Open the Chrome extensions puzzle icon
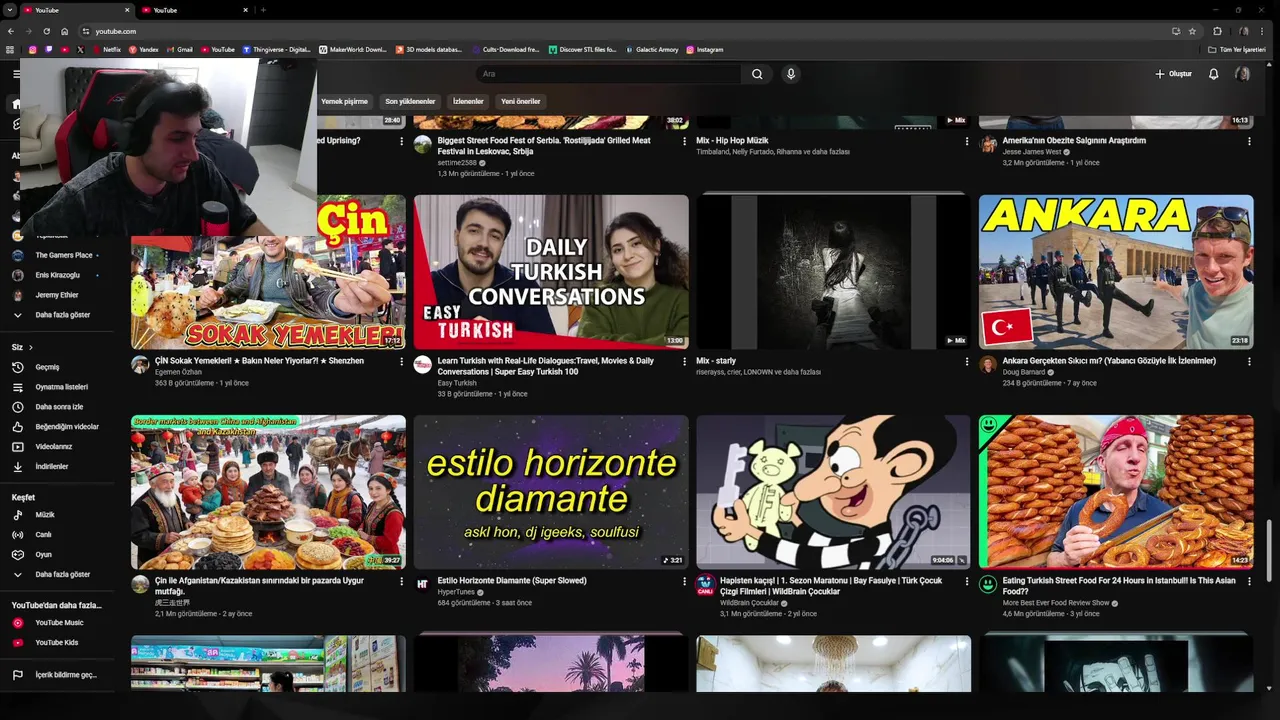Image resolution: width=1280 pixels, height=720 pixels. tap(1217, 31)
